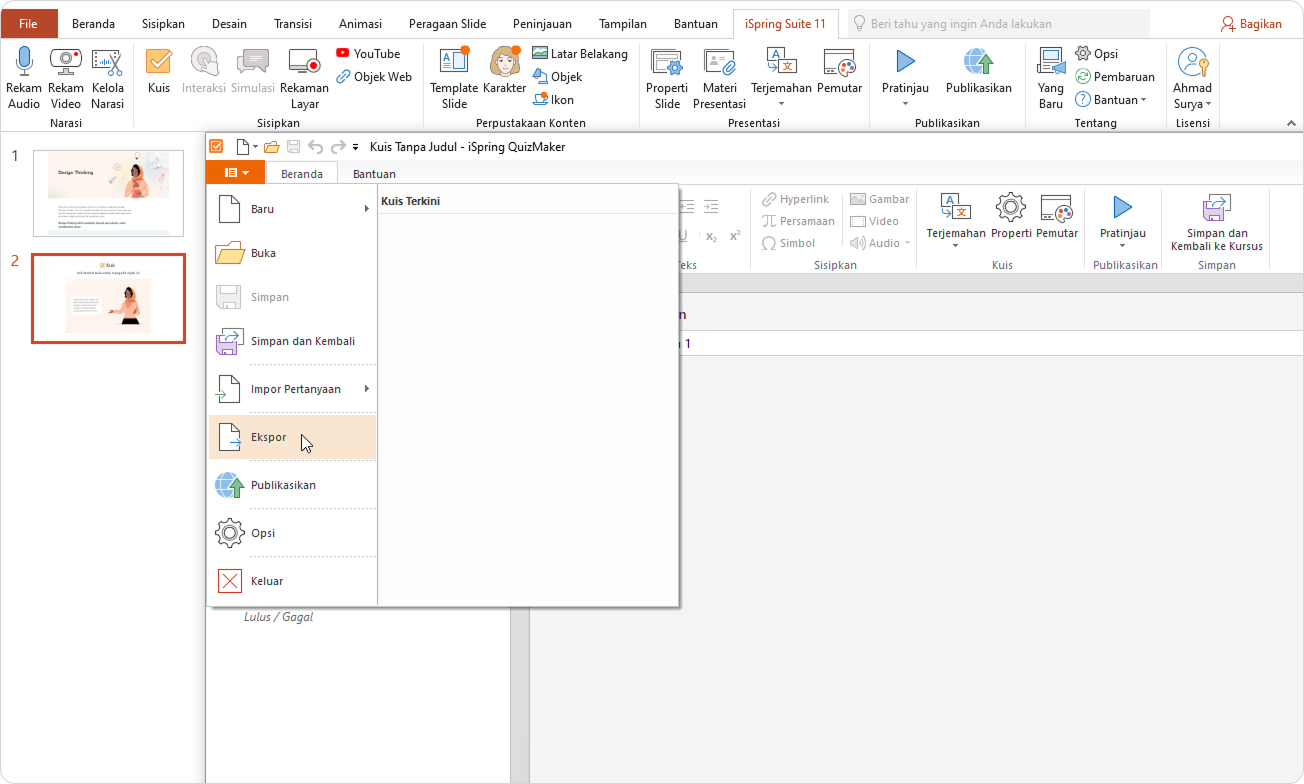Image resolution: width=1304 pixels, height=784 pixels.
Task: Select slide 1 thumbnail
Action: (x=108, y=192)
